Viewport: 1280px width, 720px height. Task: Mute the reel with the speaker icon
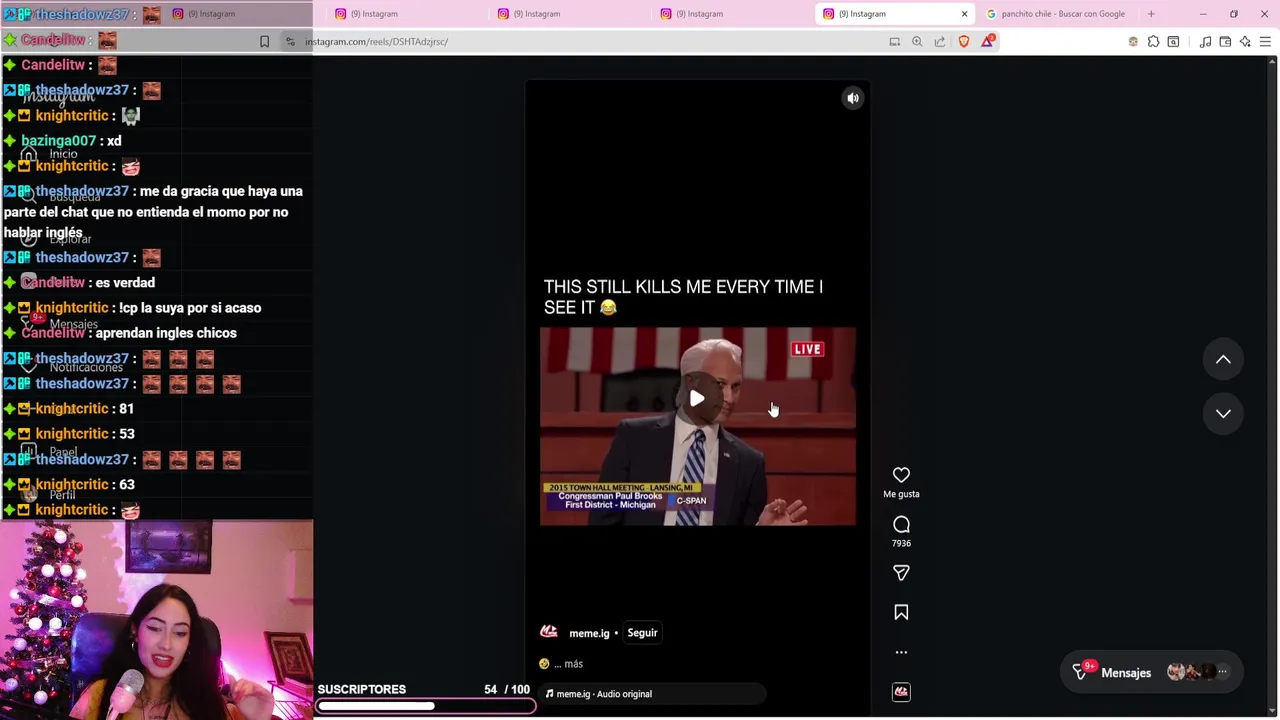pyautogui.click(x=853, y=98)
